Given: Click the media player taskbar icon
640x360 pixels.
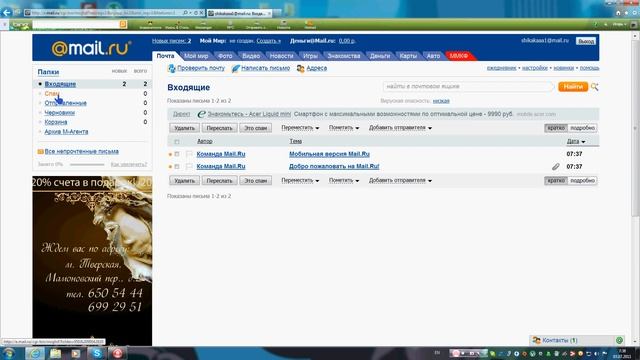Looking at the screenshot, I should [76, 353].
